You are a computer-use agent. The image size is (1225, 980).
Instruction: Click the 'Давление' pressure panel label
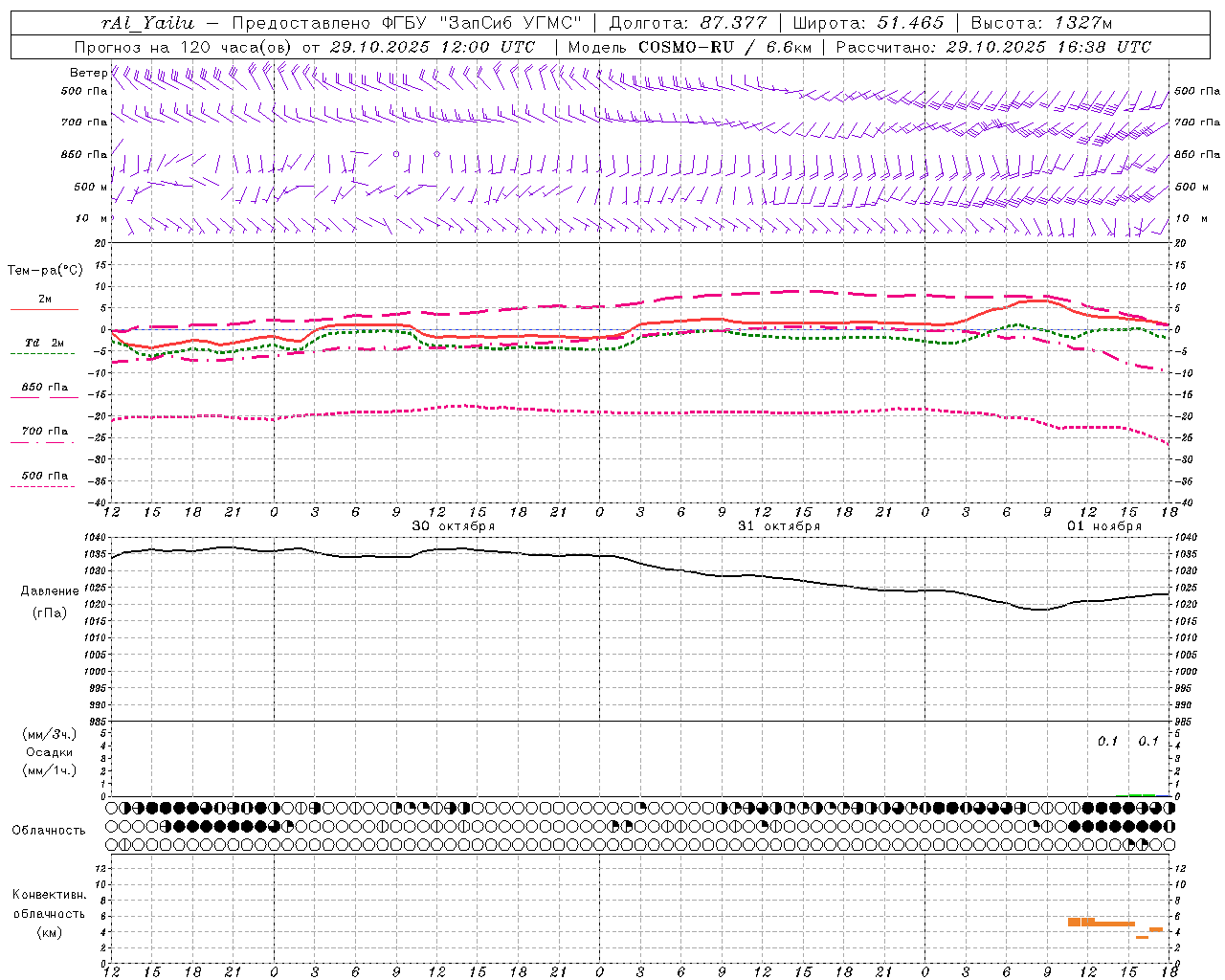[x=50, y=591]
